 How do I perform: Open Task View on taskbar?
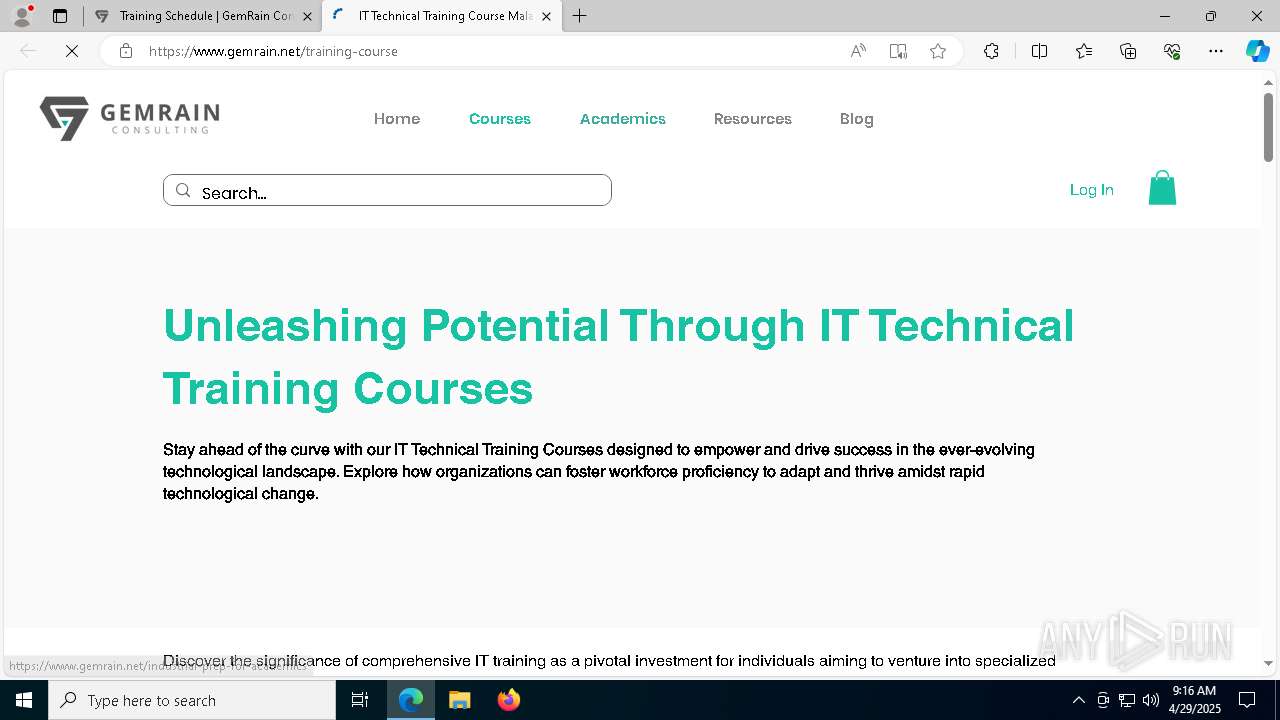(x=360, y=700)
